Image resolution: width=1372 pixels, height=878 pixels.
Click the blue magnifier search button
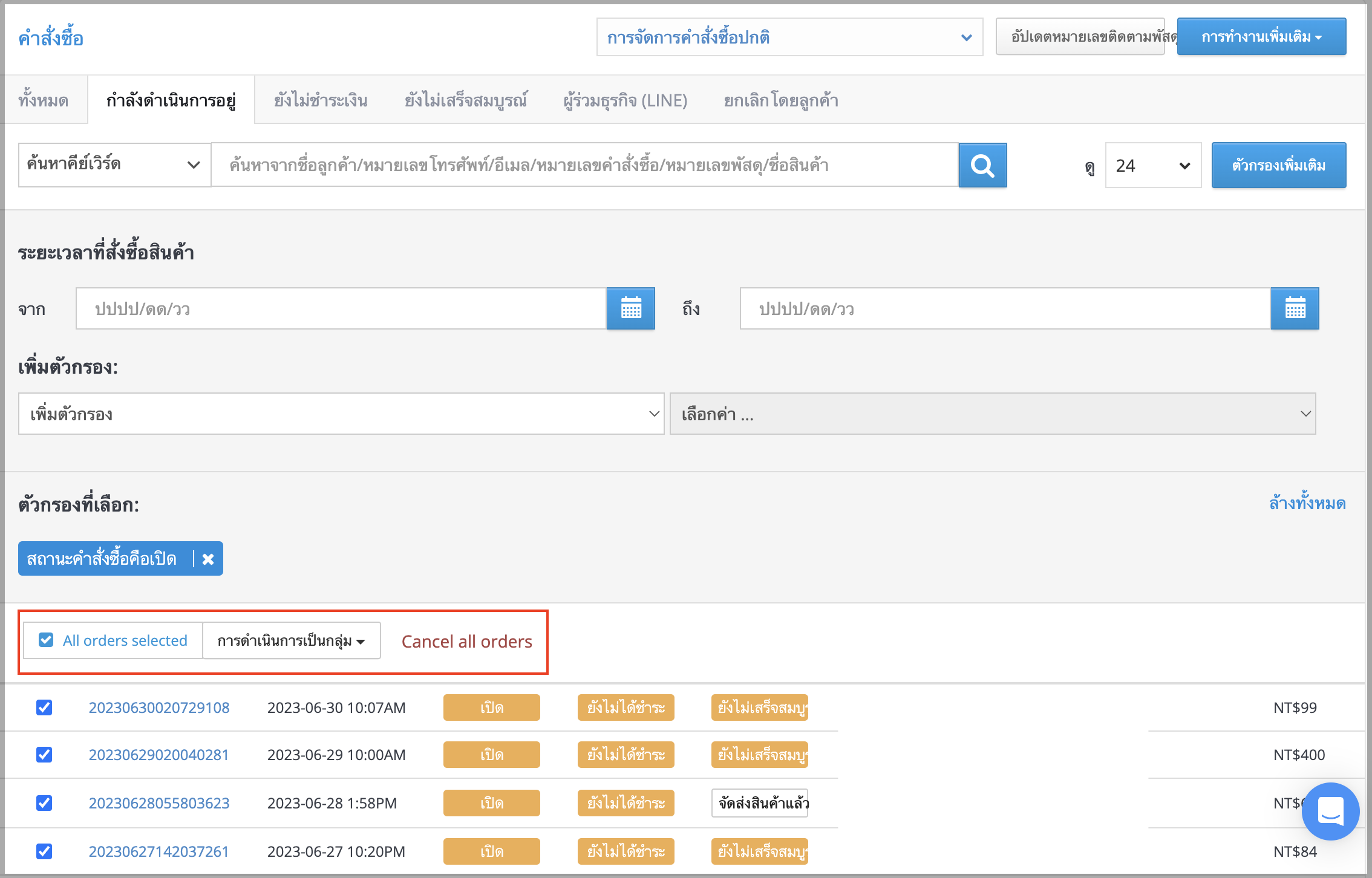[x=982, y=165]
